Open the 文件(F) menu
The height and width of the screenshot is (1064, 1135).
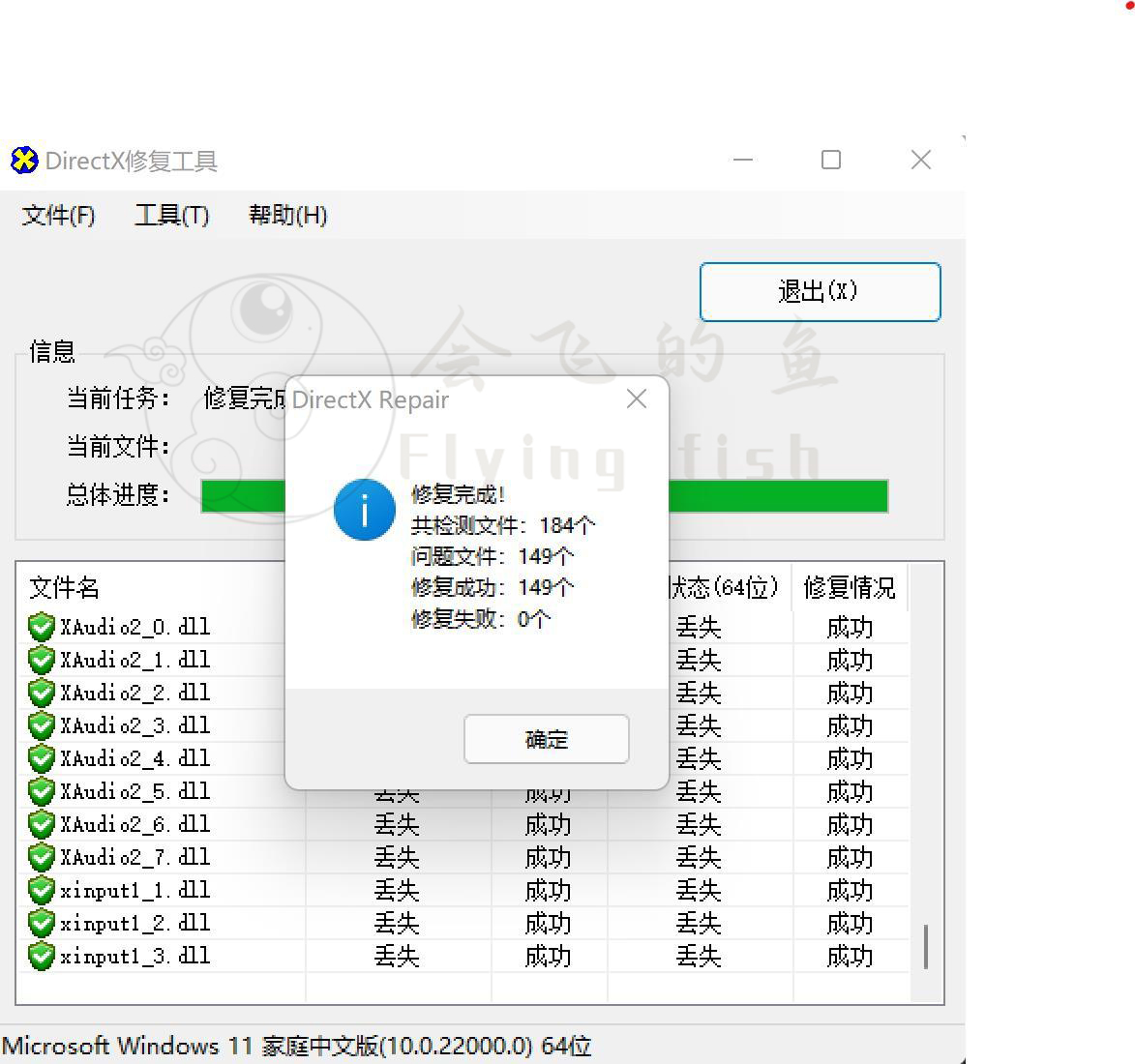click(59, 215)
